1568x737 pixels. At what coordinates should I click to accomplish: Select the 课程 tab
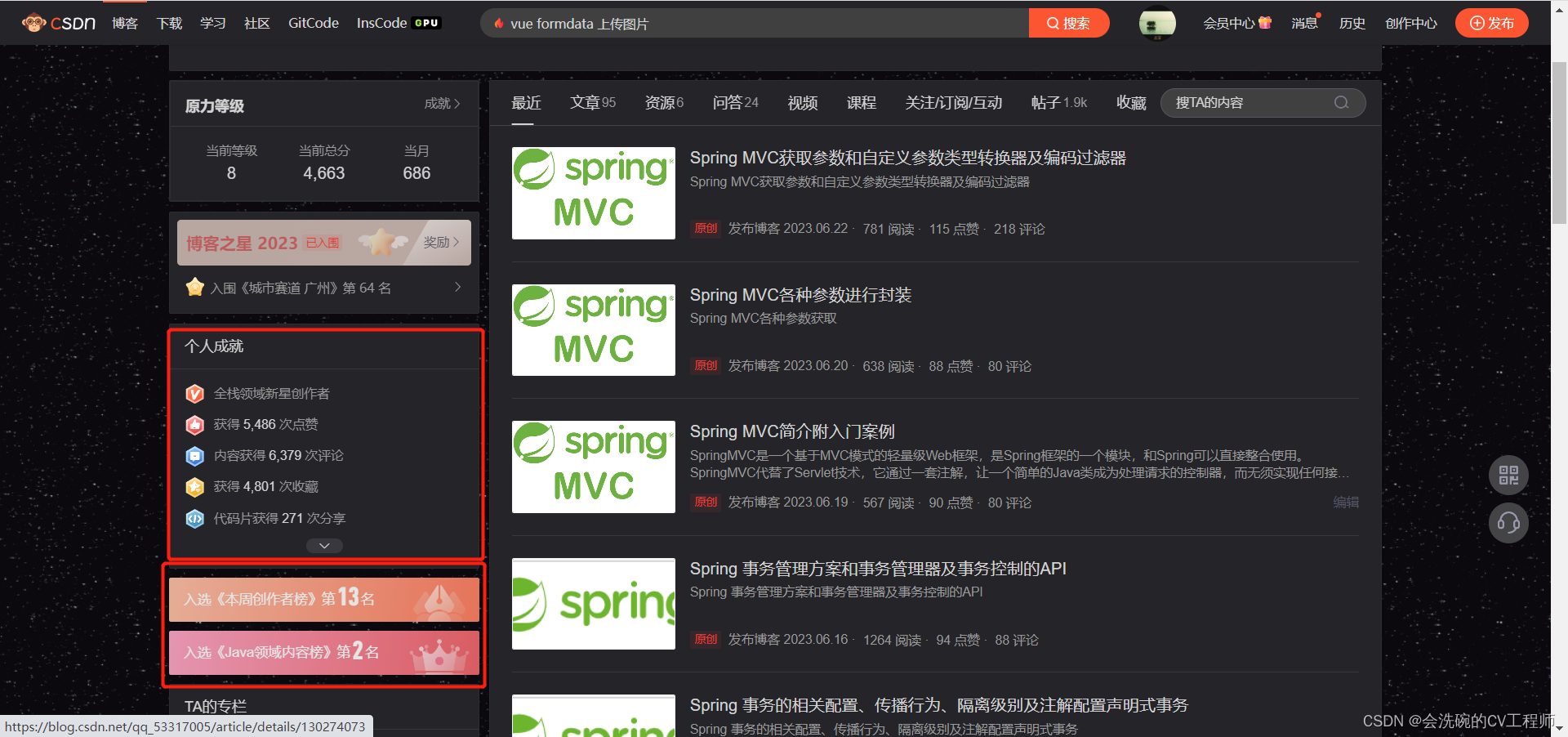861,103
